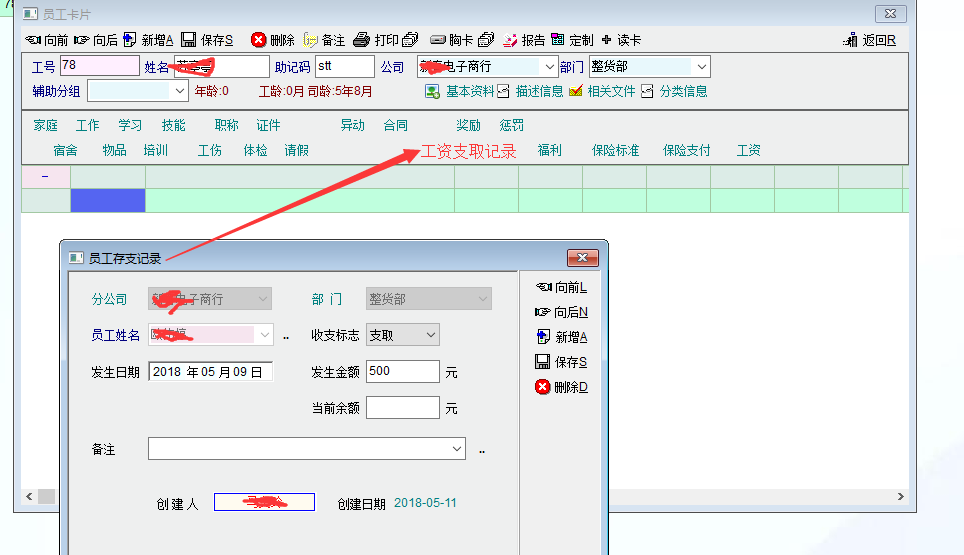This screenshot has width=964, height=555.
Task: Click 向后N button in the 员工存支记录 dialog
Action: coord(562,312)
